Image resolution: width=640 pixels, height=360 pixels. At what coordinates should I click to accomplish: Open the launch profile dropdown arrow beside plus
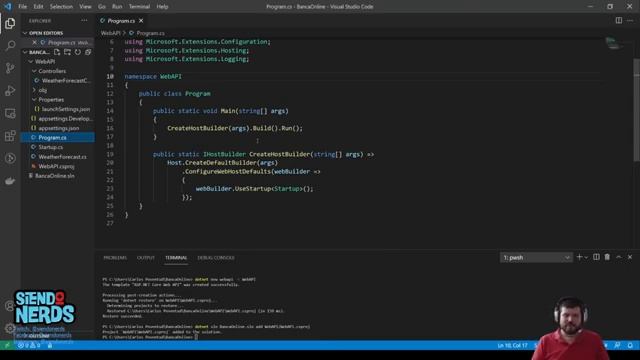(x=586, y=258)
